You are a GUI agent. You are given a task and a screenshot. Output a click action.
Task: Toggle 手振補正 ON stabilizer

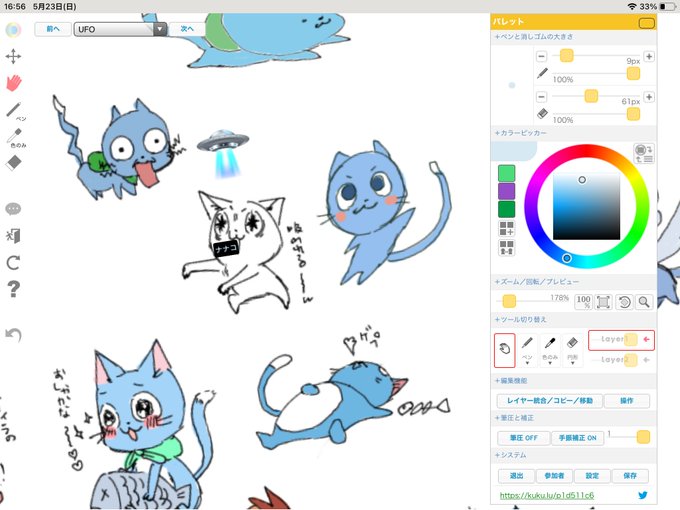pos(578,438)
